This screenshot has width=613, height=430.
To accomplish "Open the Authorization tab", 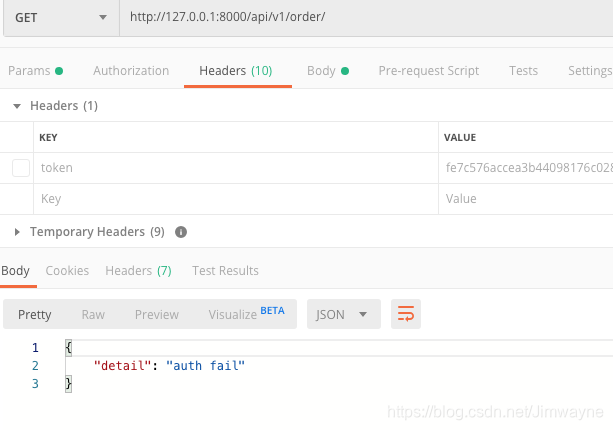I will click(131, 71).
